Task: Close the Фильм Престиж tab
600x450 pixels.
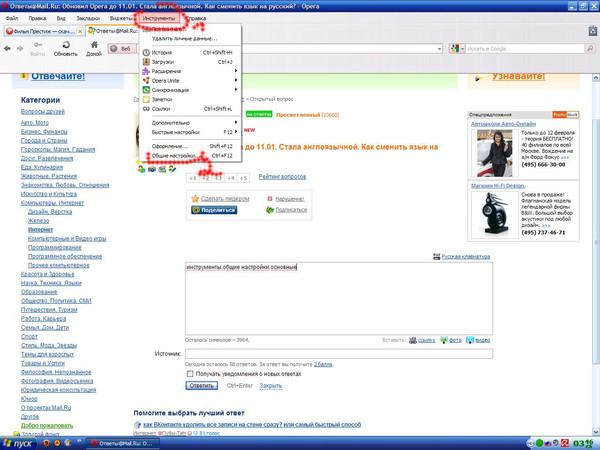Action: (80, 31)
